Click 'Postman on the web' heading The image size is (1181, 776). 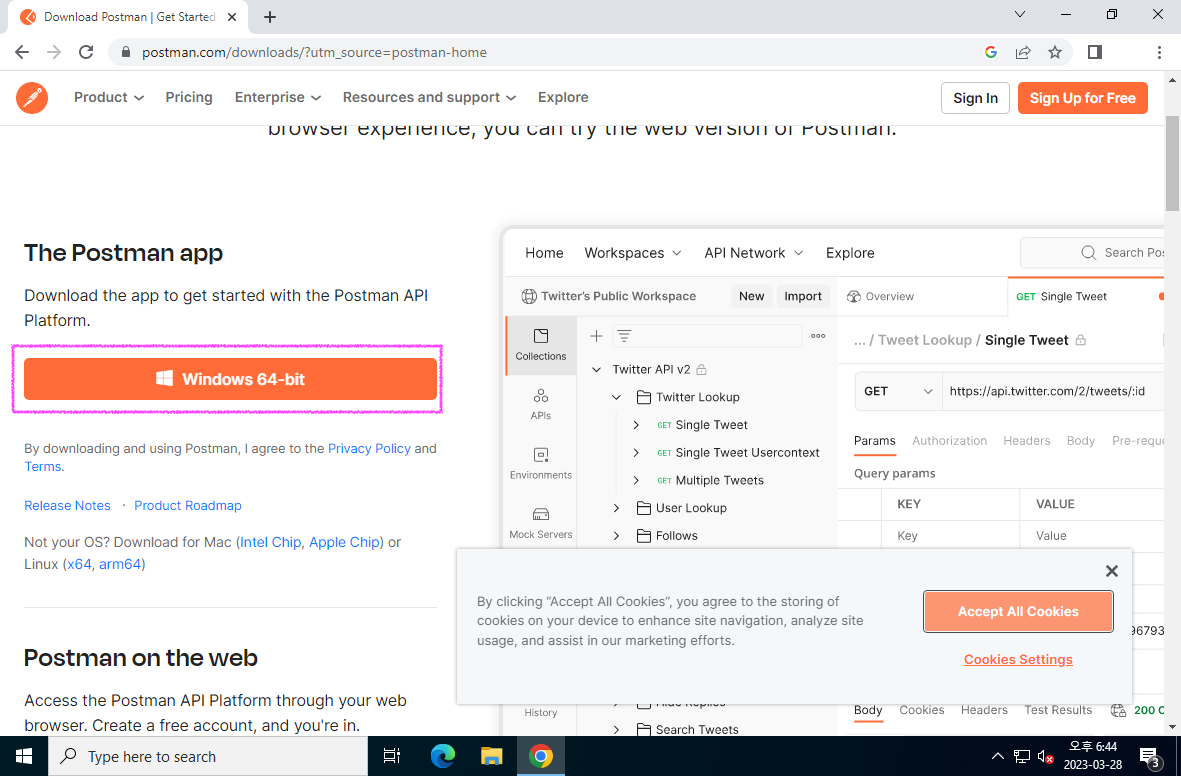tap(141, 658)
